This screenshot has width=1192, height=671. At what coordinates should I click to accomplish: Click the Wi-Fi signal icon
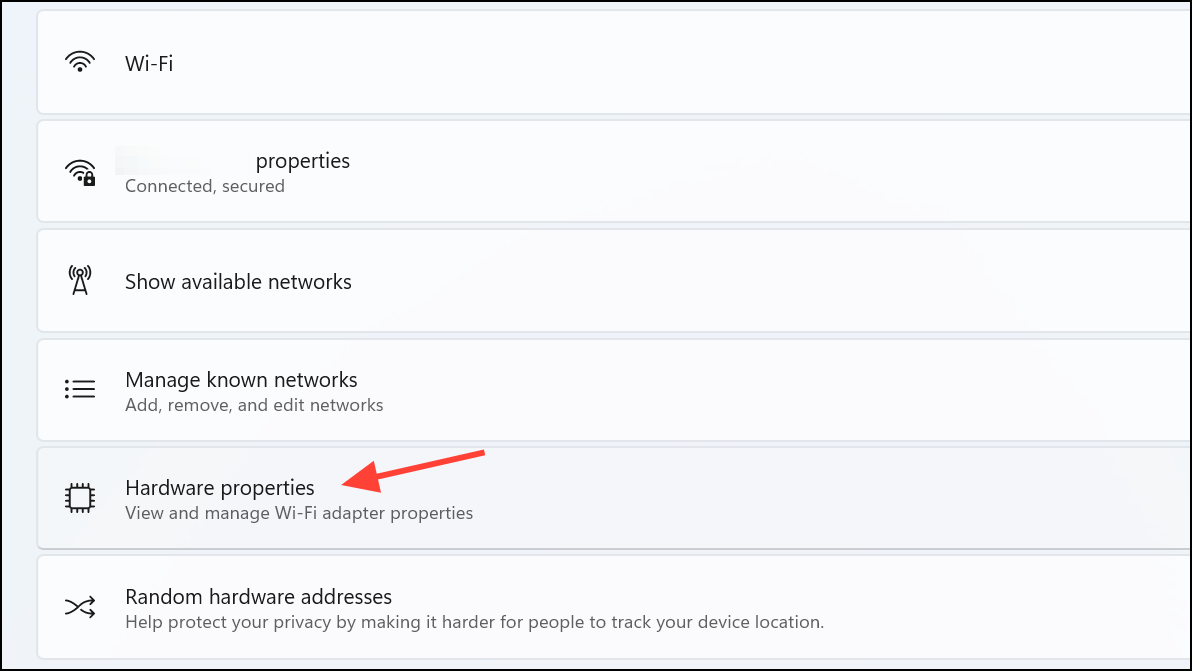[x=80, y=62]
